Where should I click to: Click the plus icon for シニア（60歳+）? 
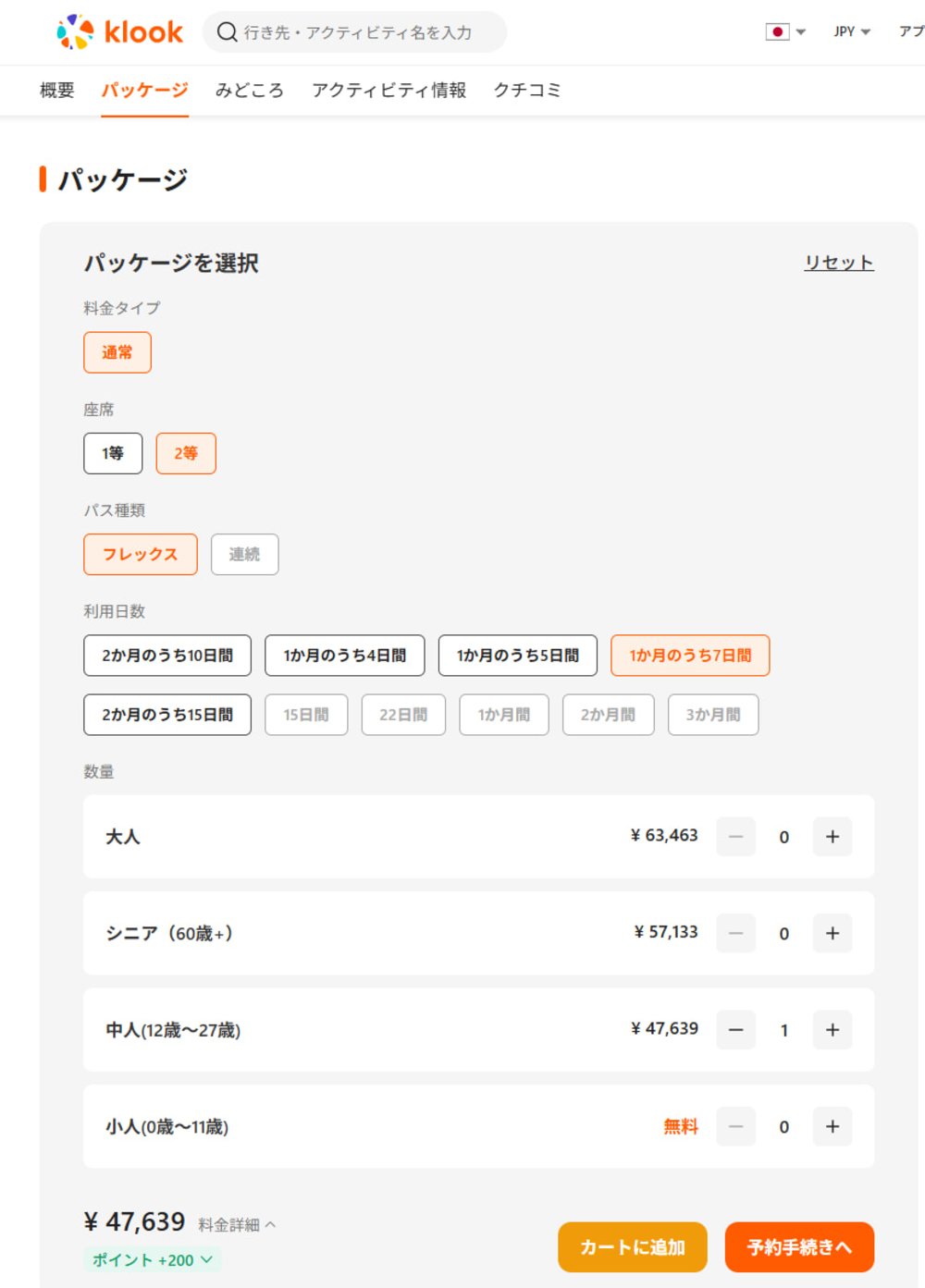[x=832, y=933]
